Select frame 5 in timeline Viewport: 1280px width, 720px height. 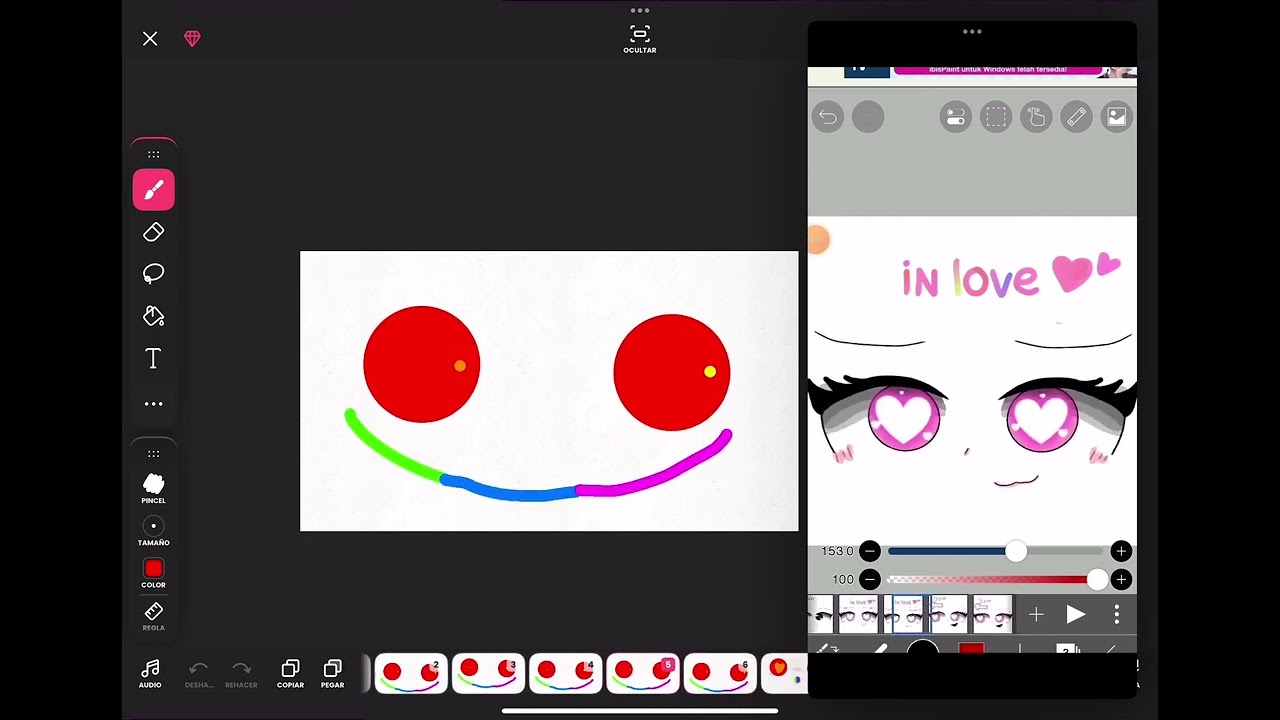pyautogui.click(x=643, y=674)
